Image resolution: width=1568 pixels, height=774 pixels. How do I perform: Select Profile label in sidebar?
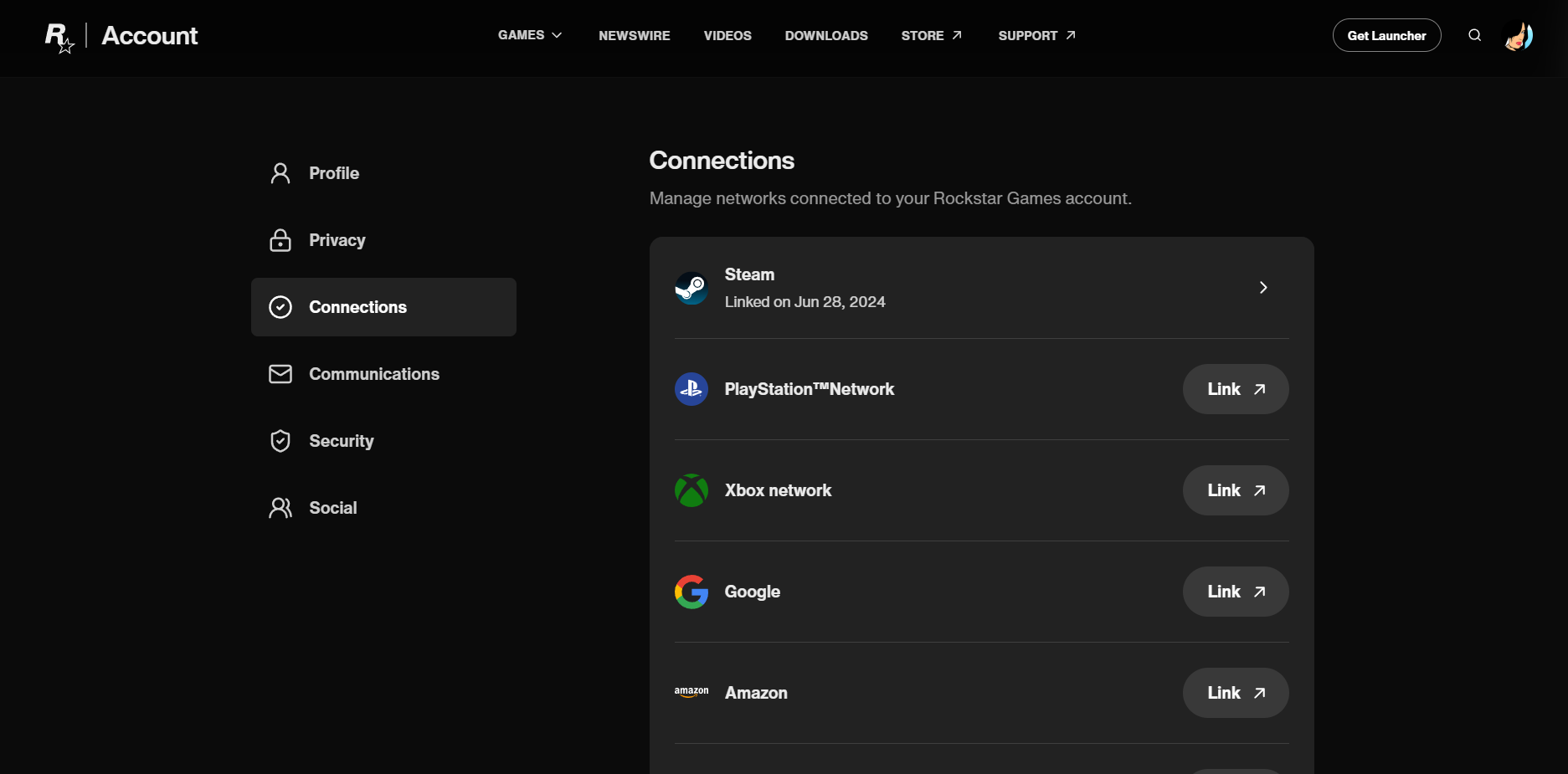coord(334,173)
